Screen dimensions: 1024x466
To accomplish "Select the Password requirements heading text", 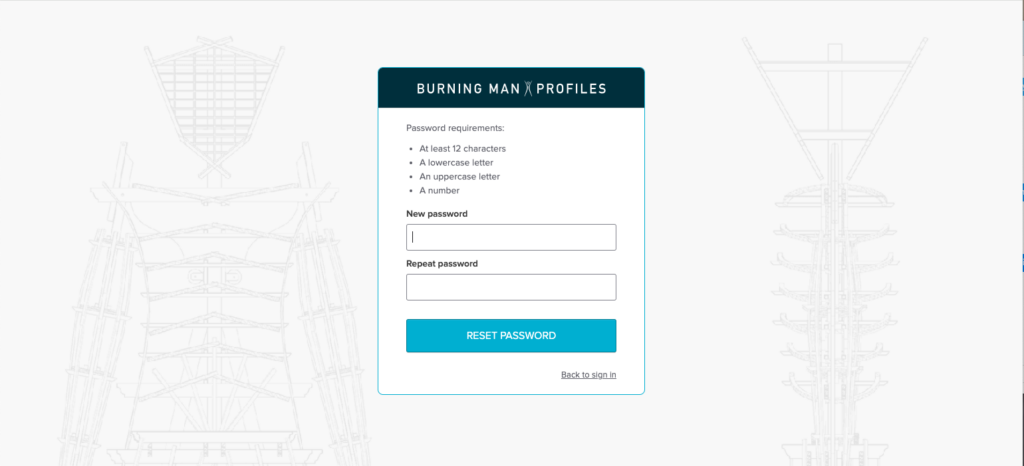I will click(455, 128).
